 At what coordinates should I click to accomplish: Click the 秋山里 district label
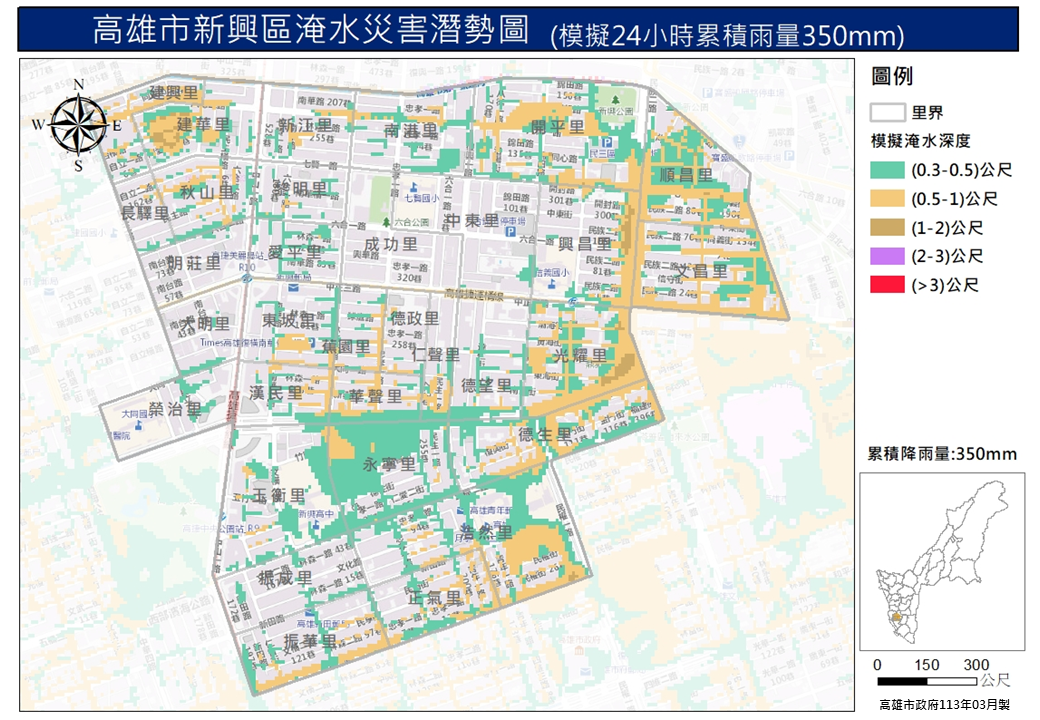tap(208, 192)
